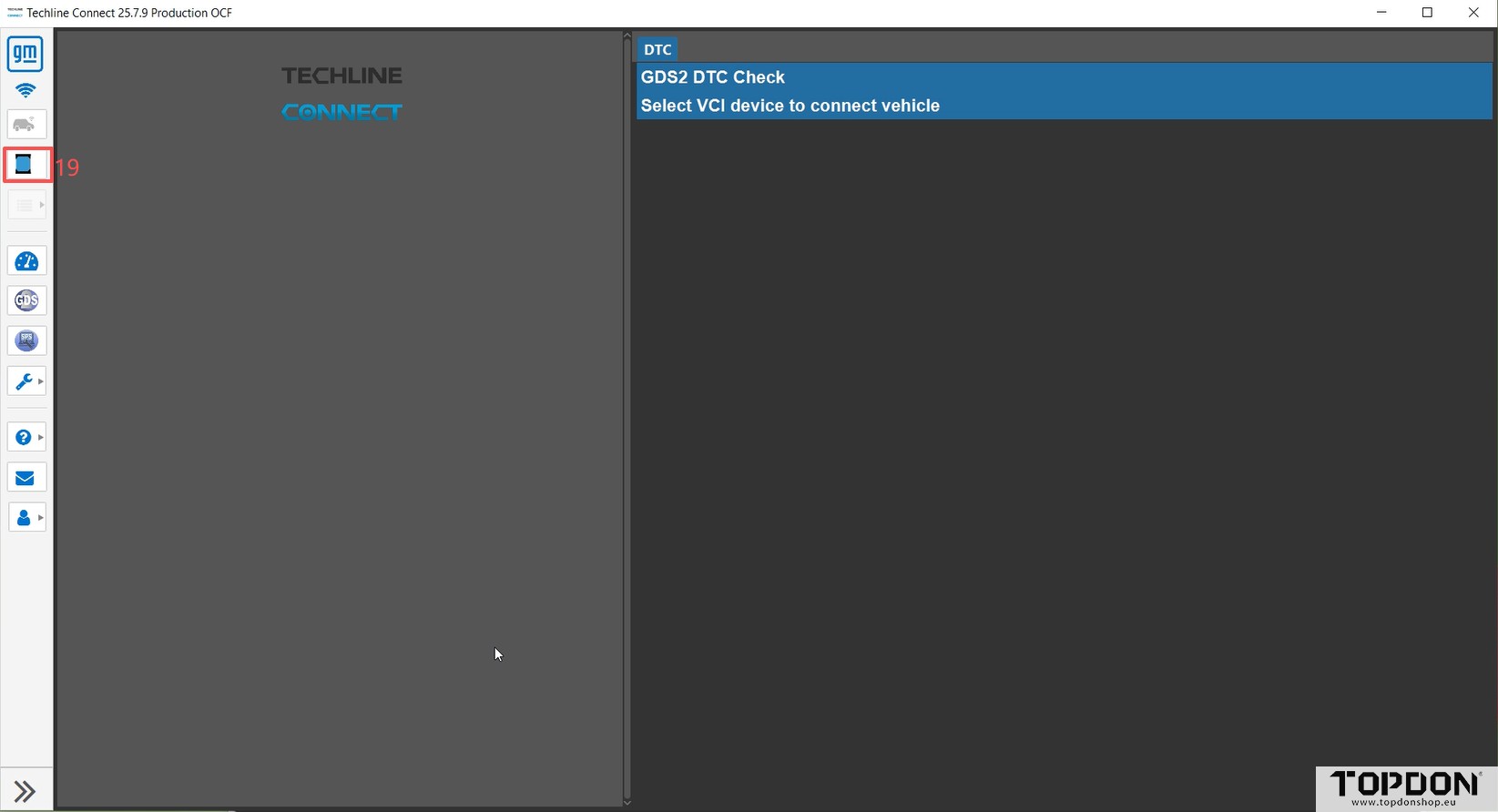This screenshot has height=812, width=1498.
Task: Maximize the Techline Connect window
Action: point(1427,13)
